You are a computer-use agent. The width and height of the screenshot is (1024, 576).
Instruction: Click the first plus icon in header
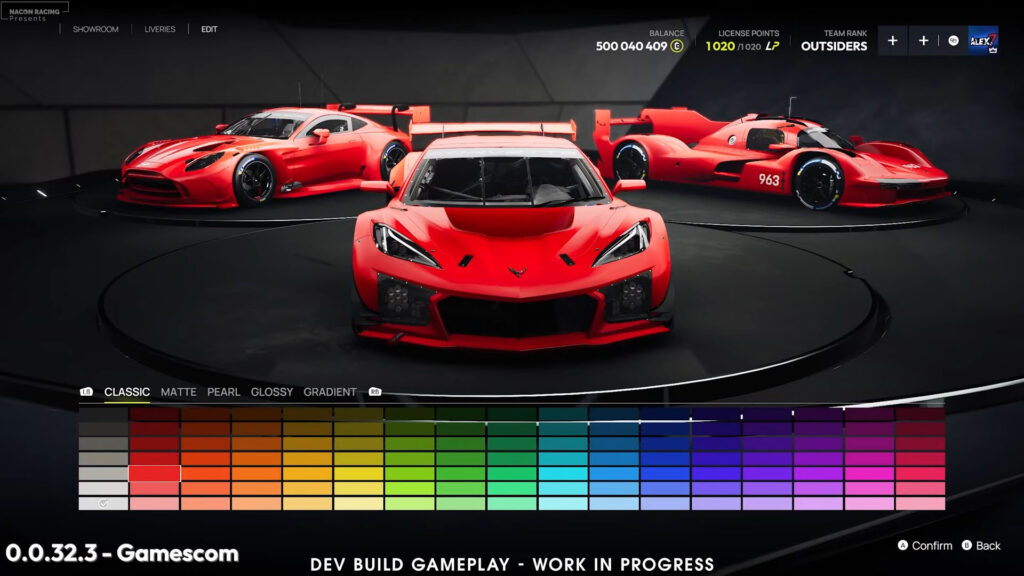click(892, 41)
